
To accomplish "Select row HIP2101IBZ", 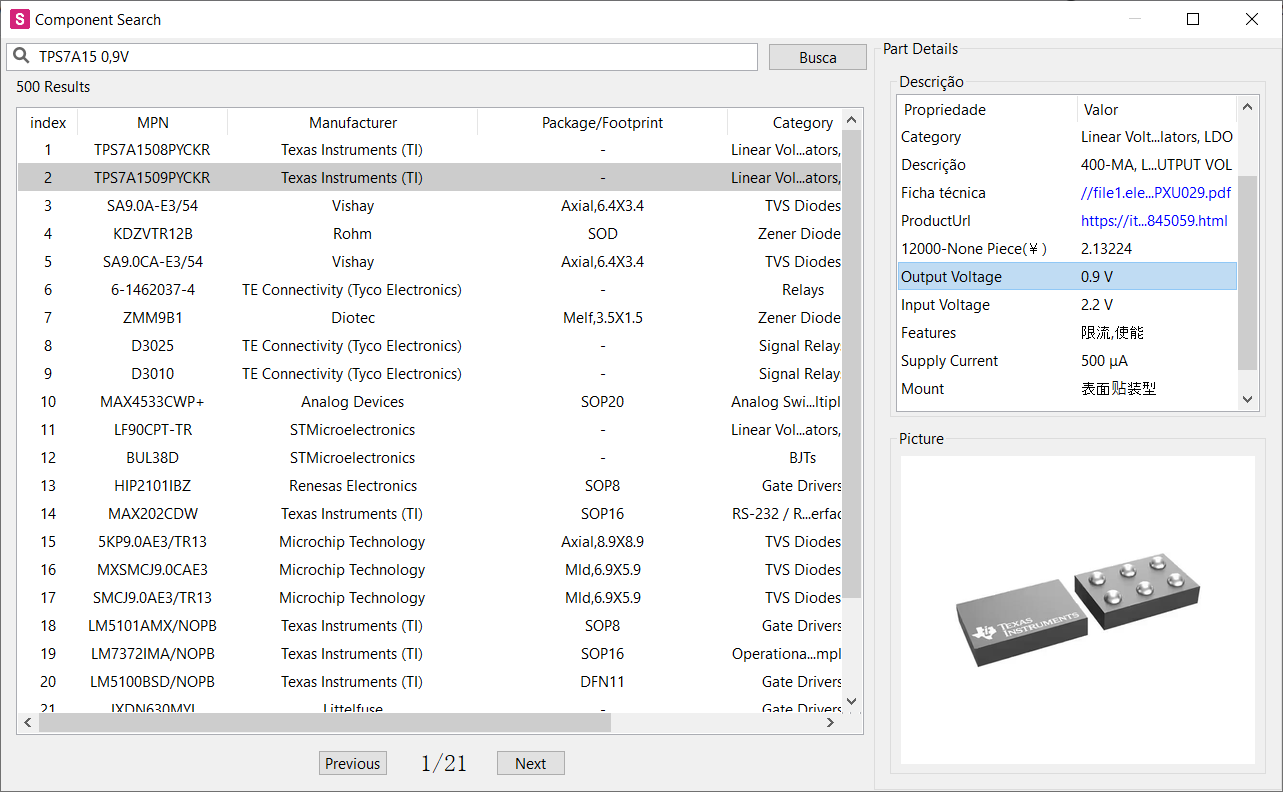I will coord(430,486).
